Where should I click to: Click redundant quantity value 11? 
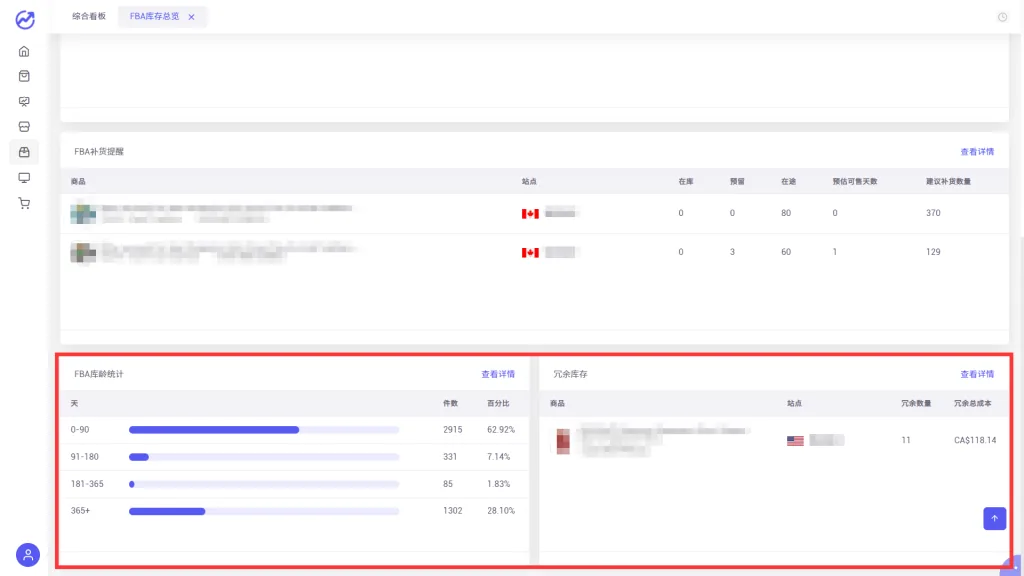pyautogui.click(x=906, y=440)
